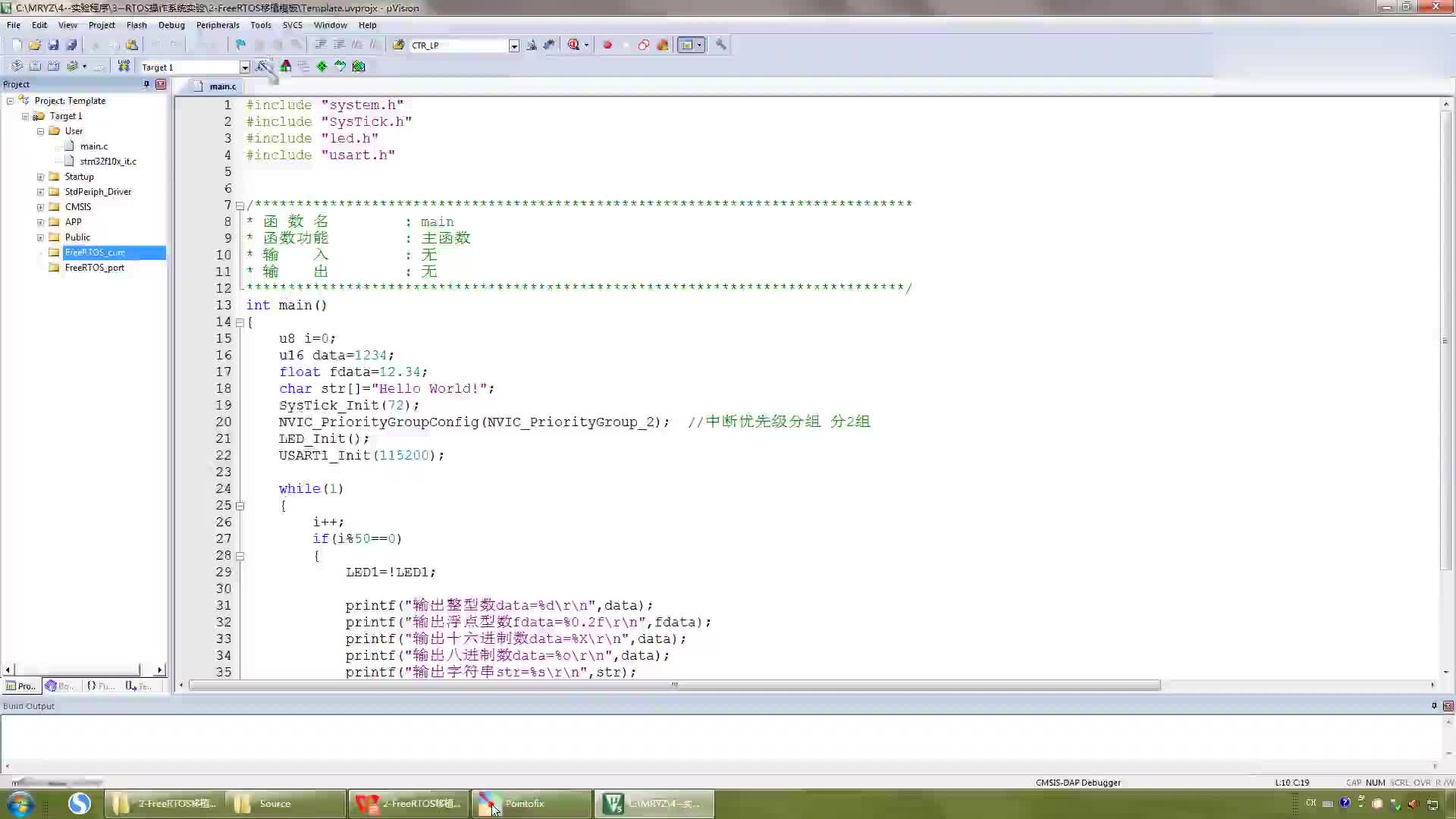Select stm32f10x_it.c in the project tree
The image size is (1456, 819).
pos(108,162)
